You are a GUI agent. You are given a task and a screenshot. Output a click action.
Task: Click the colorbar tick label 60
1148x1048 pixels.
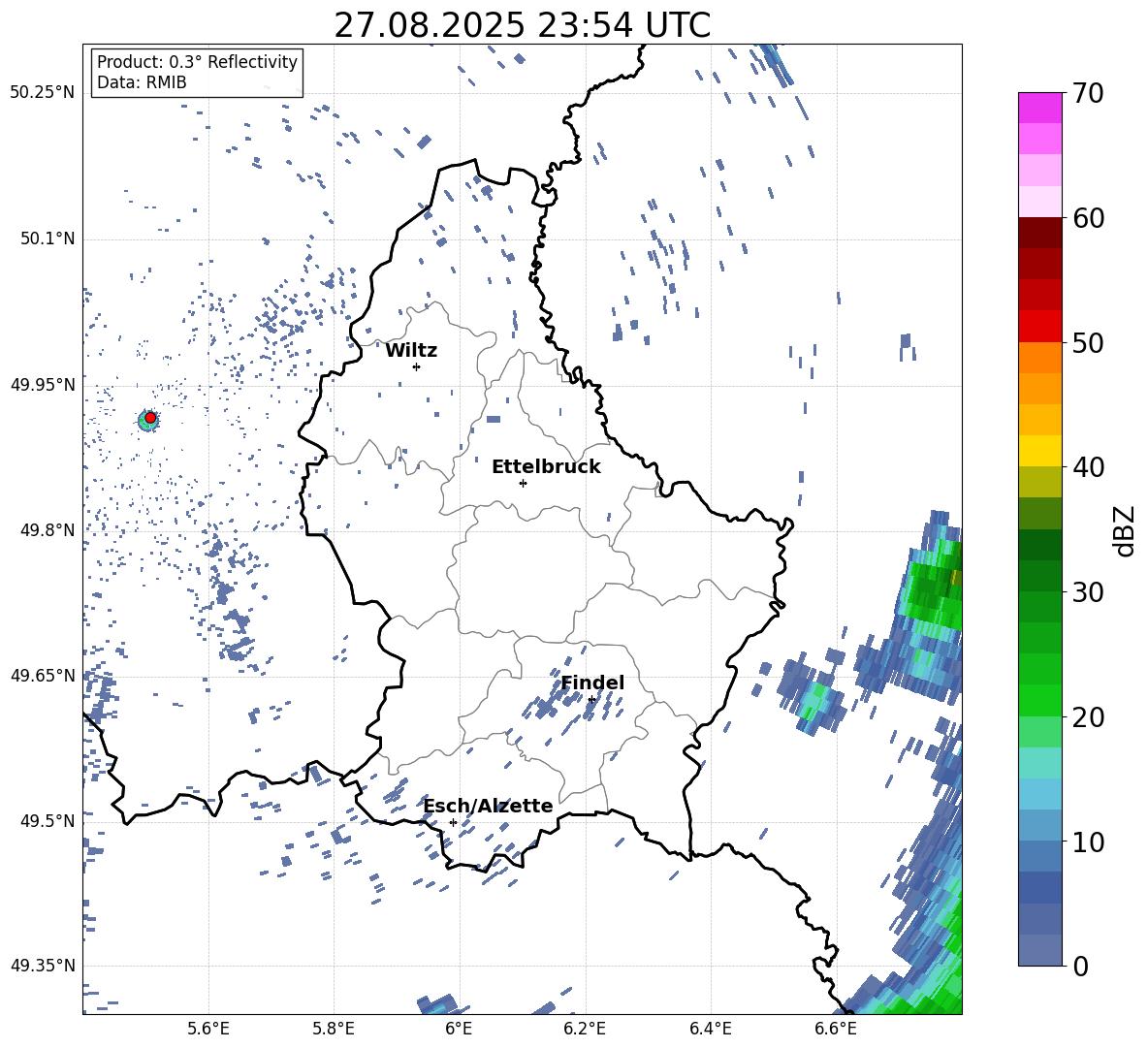(x=1088, y=218)
